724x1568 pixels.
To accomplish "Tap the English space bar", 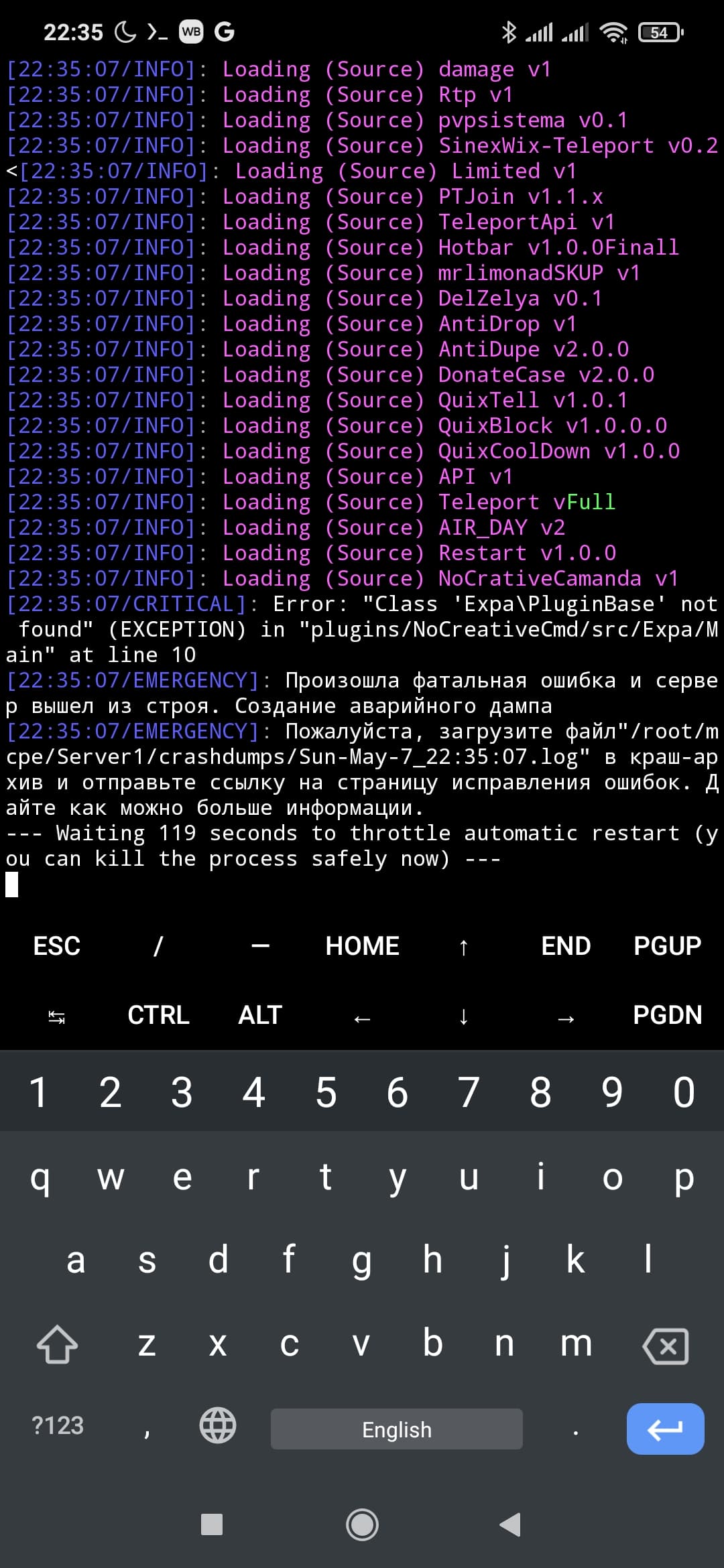I will point(397,1429).
